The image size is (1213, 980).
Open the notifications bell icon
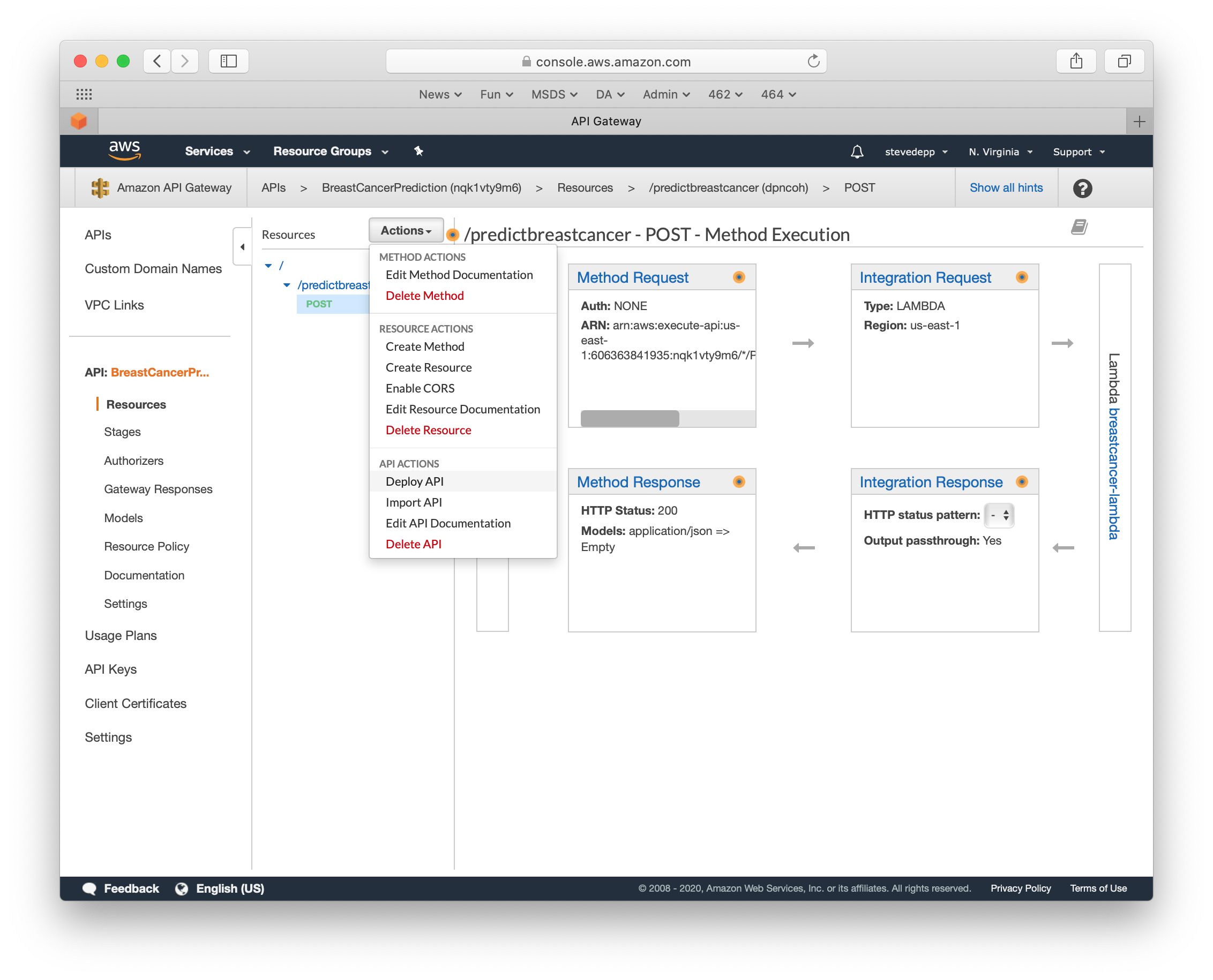857,152
